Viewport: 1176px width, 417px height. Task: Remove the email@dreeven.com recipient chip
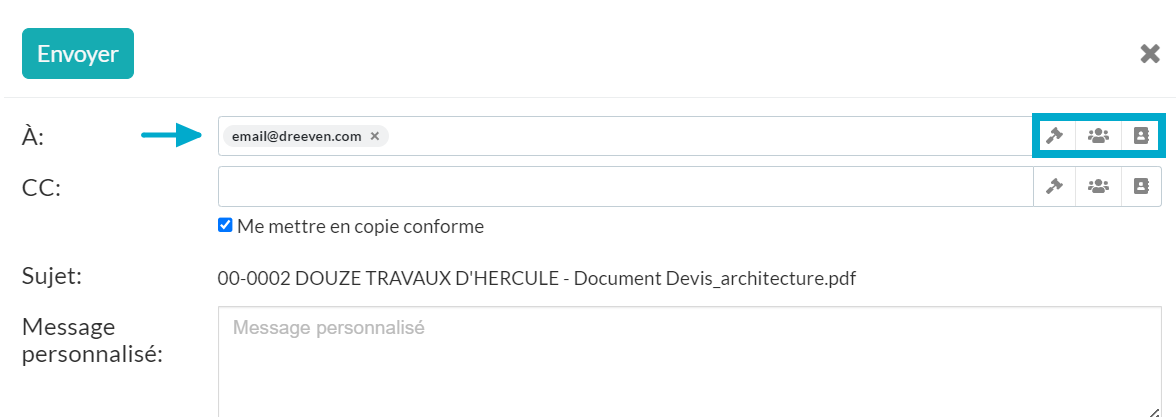[375, 136]
